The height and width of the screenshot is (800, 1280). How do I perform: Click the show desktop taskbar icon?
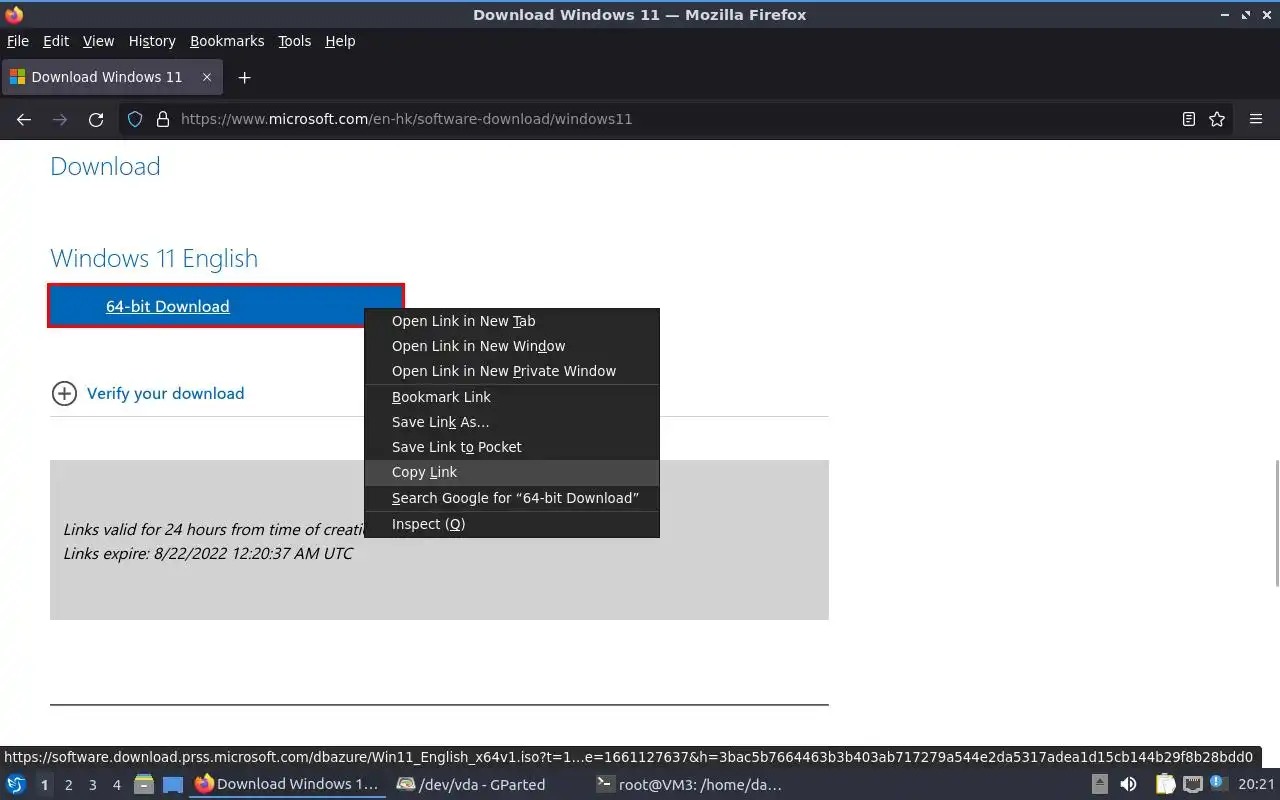click(172, 785)
